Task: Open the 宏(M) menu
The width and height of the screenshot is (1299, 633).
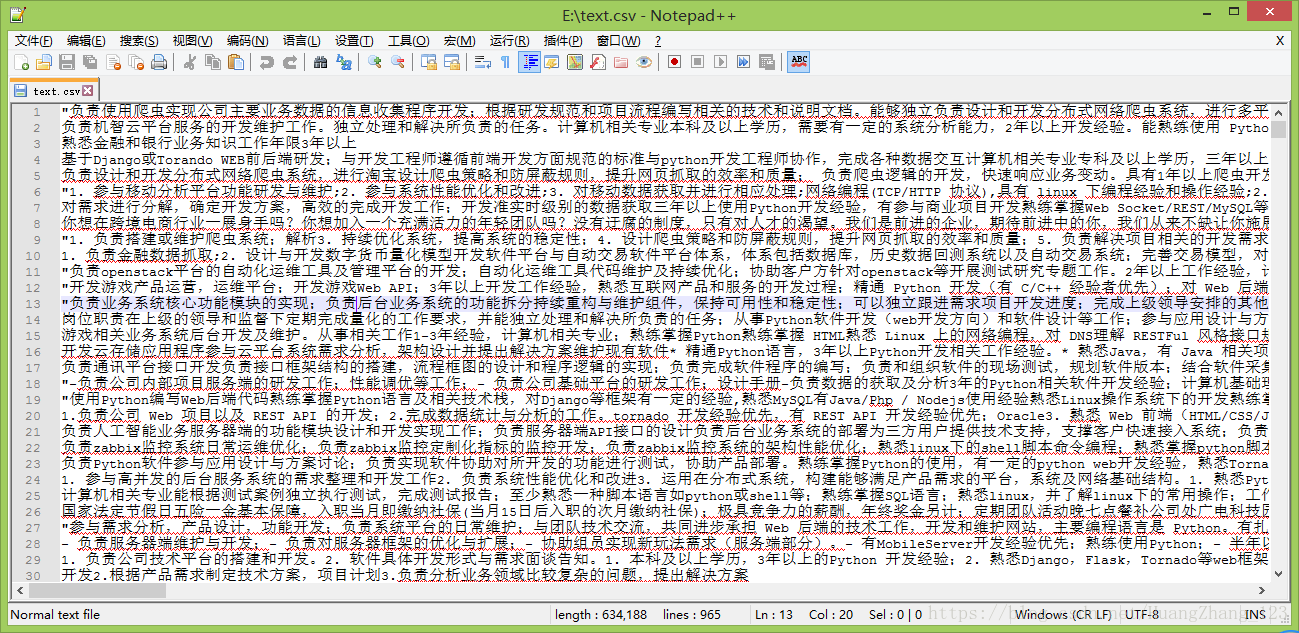Action: 459,41
